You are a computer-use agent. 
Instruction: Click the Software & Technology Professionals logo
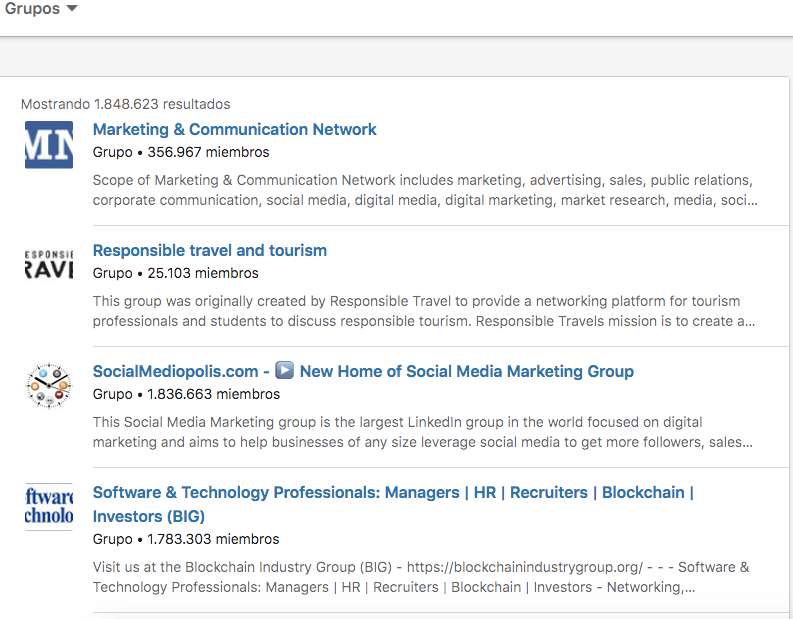[49, 506]
